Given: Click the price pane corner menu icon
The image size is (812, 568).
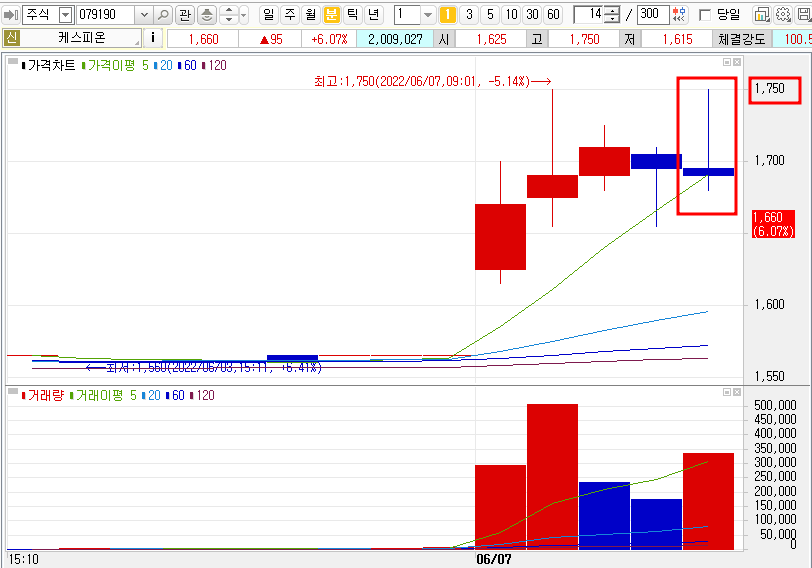Looking at the screenshot, I should pyautogui.click(x=13, y=61).
